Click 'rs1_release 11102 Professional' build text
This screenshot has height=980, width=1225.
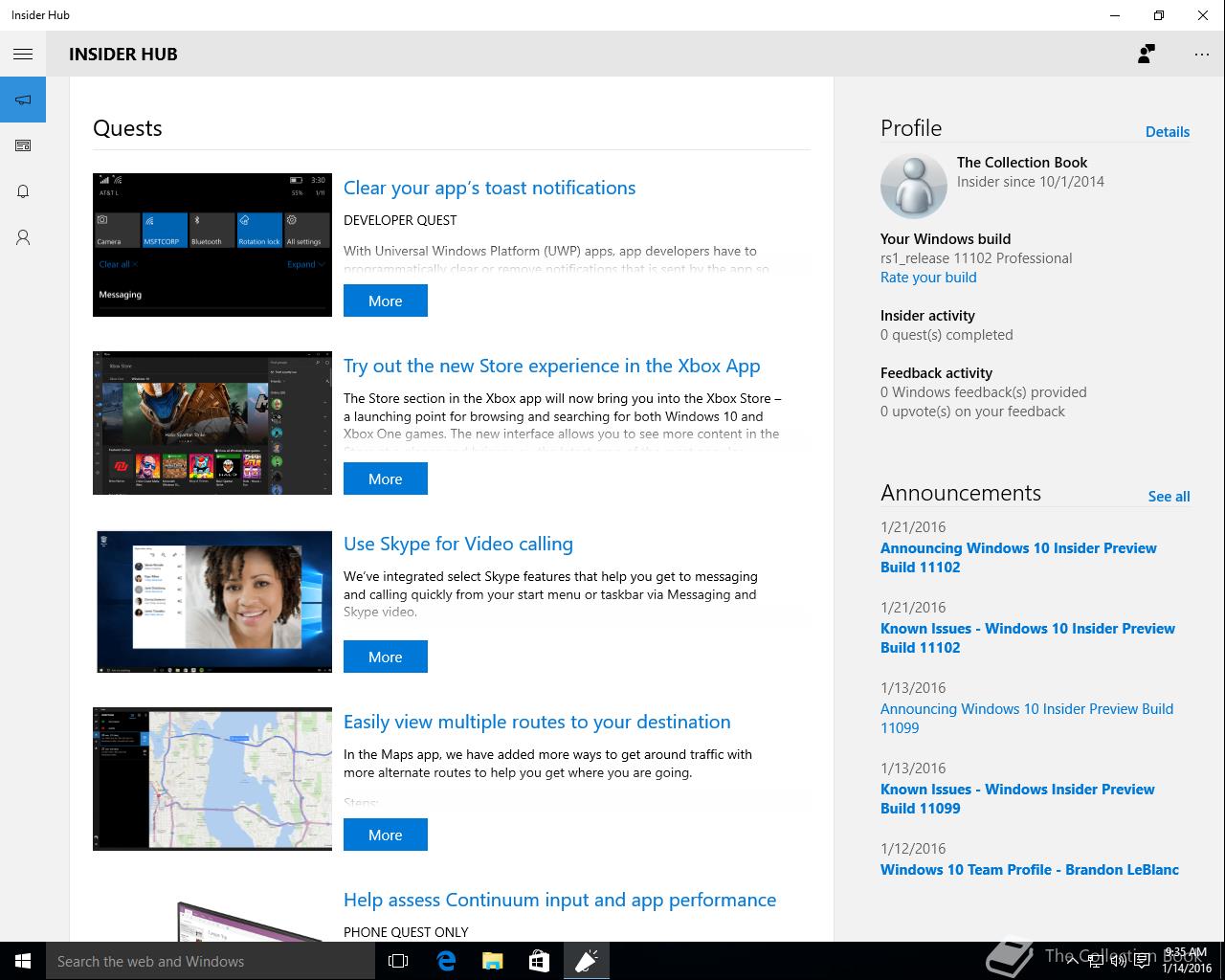click(976, 258)
